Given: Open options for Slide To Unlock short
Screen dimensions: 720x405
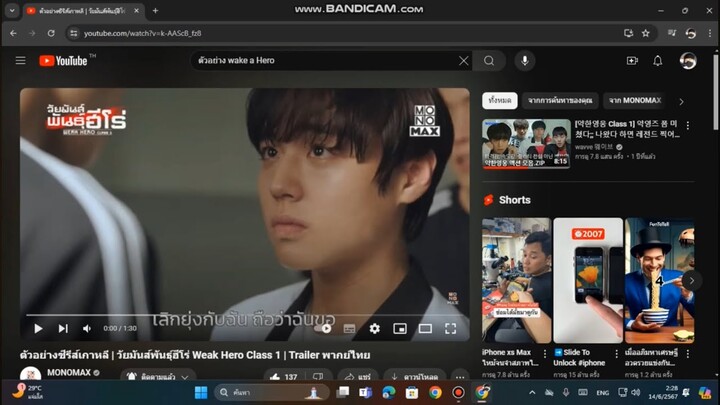Looking at the screenshot, I should pyautogui.click(x=616, y=354).
